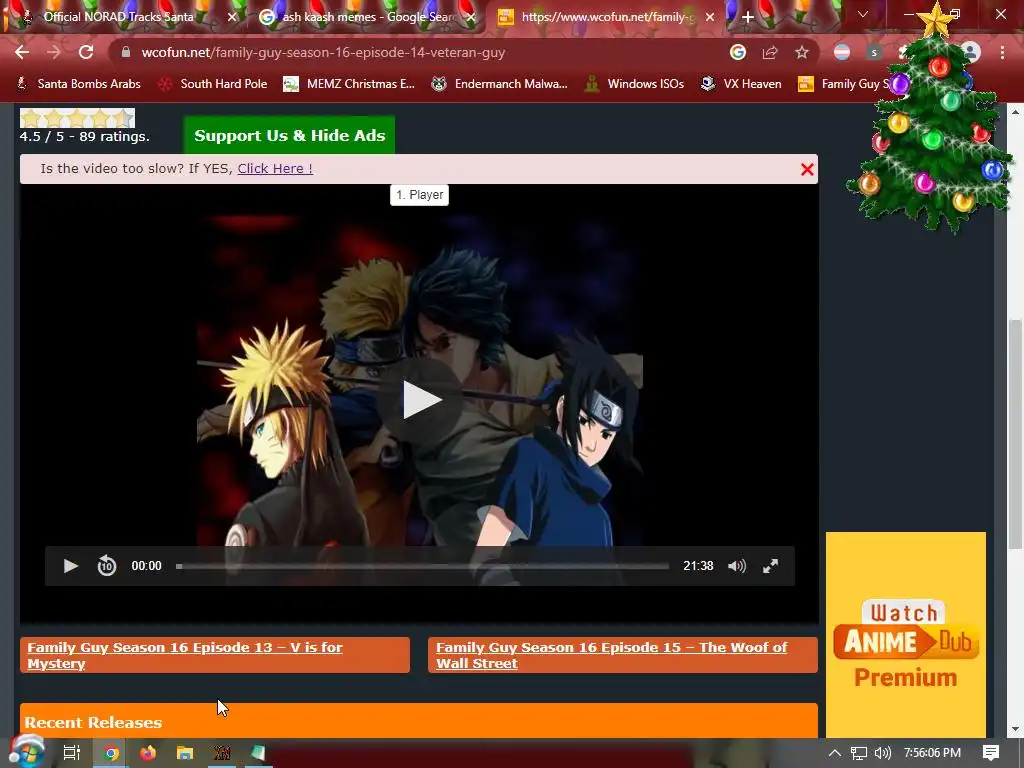Select the '1. Player' button
This screenshot has width=1024, height=768.
[x=419, y=195]
